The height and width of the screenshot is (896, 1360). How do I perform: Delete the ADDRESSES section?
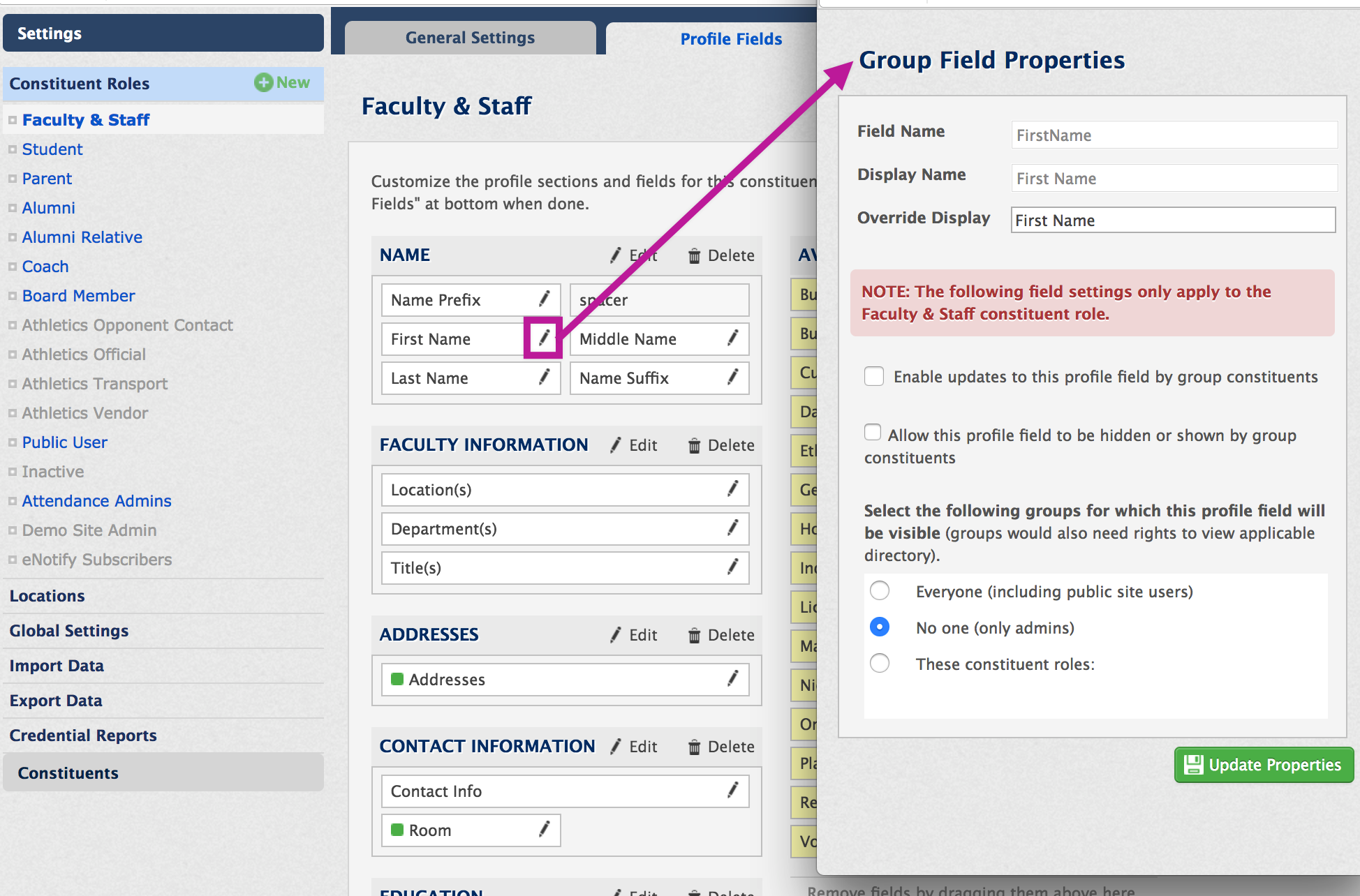(x=695, y=635)
